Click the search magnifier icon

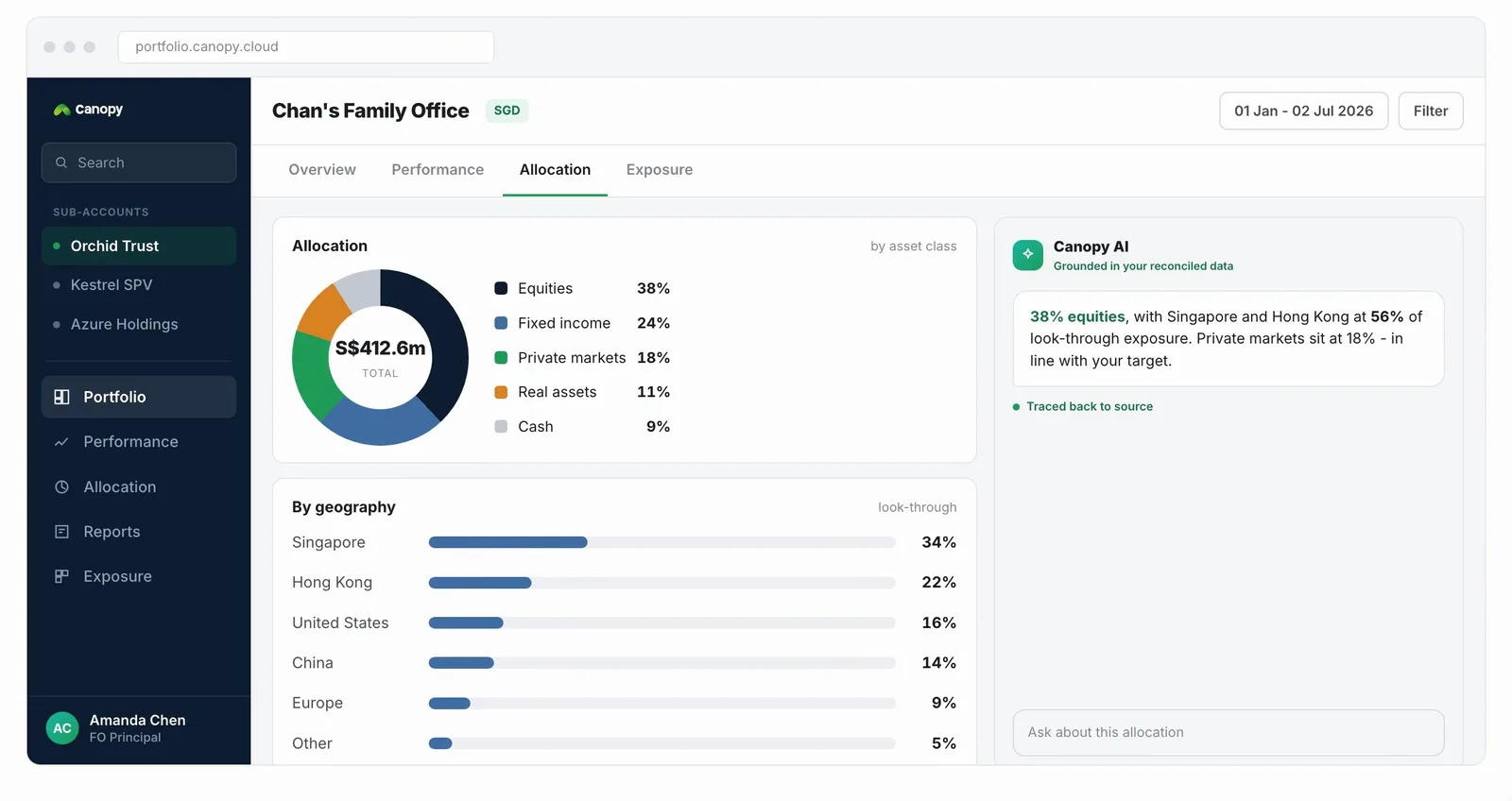pyautogui.click(x=61, y=162)
